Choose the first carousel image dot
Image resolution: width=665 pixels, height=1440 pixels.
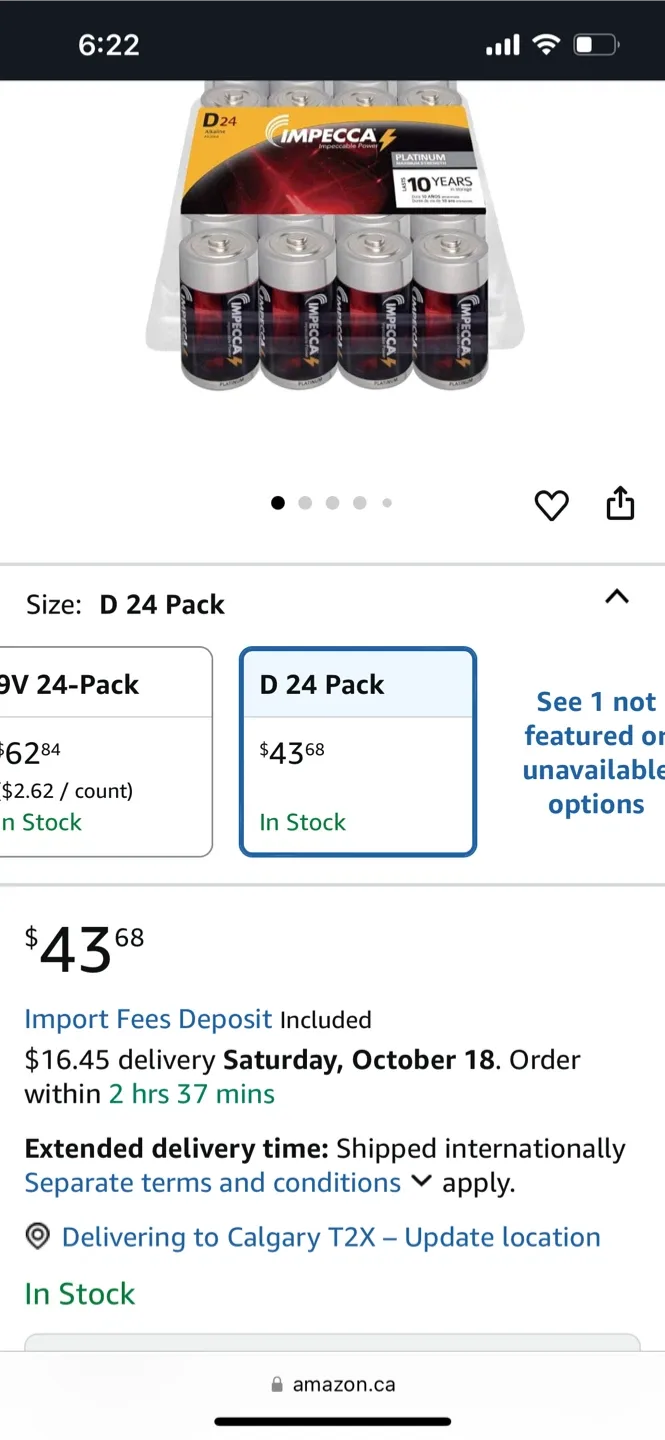pyautogui.click(x=278, y=503)
